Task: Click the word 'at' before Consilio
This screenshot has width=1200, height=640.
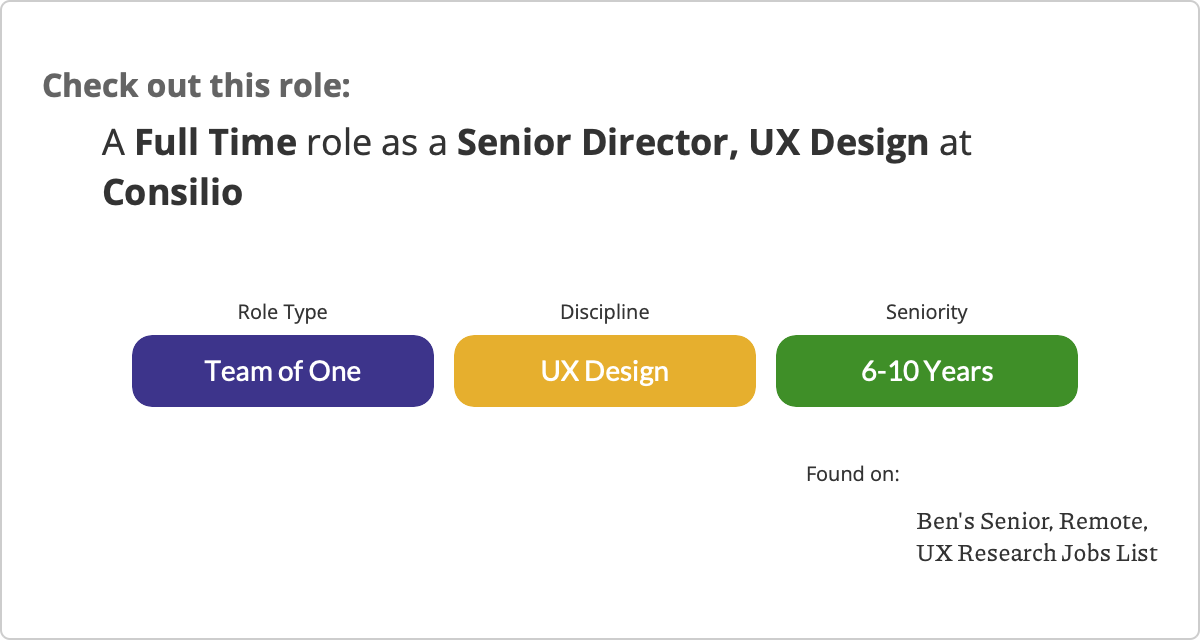Action: pyautogui.click(x=955, y=143)
